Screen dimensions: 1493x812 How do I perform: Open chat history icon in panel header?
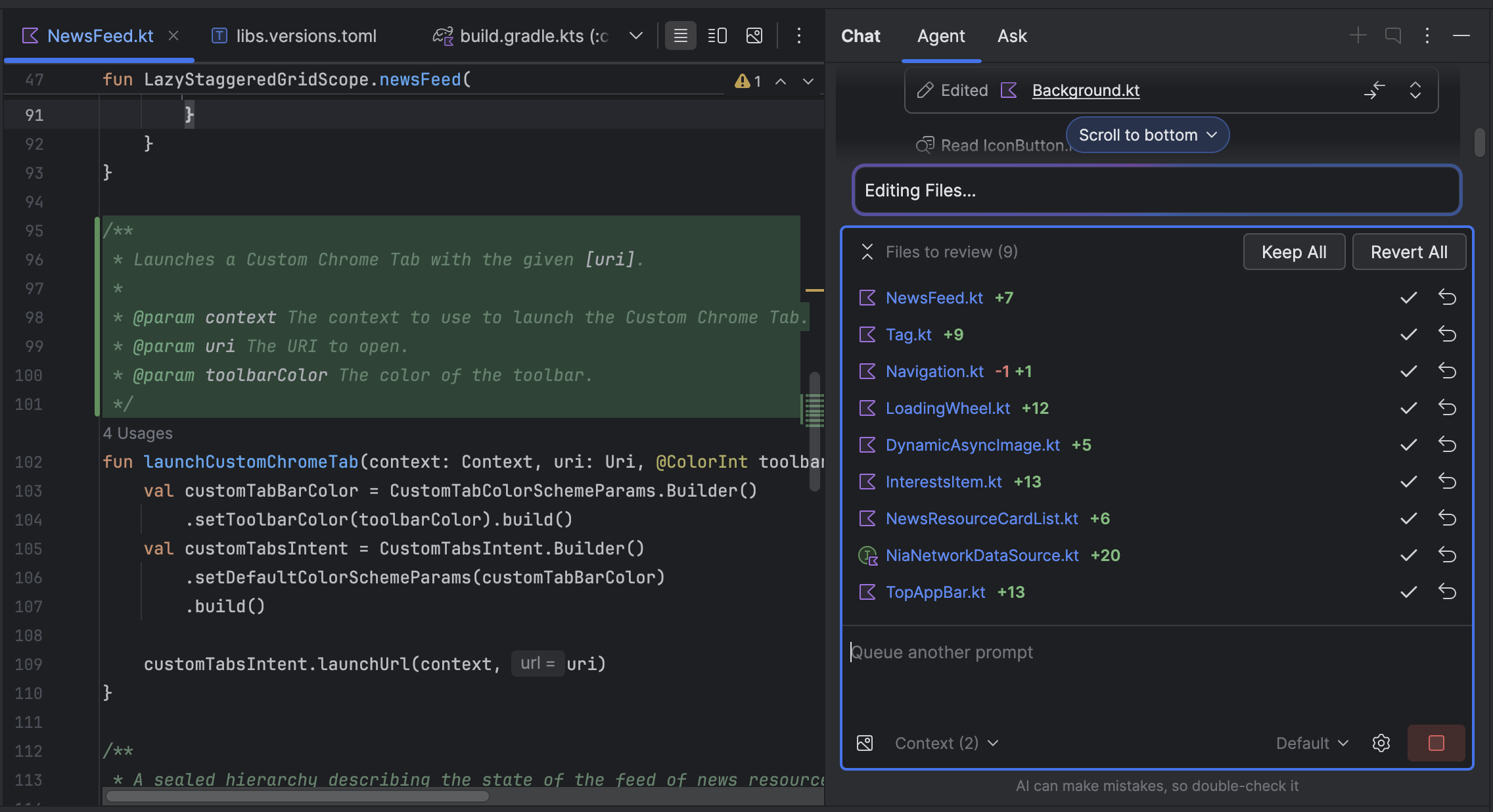(x=1392, y=35)
